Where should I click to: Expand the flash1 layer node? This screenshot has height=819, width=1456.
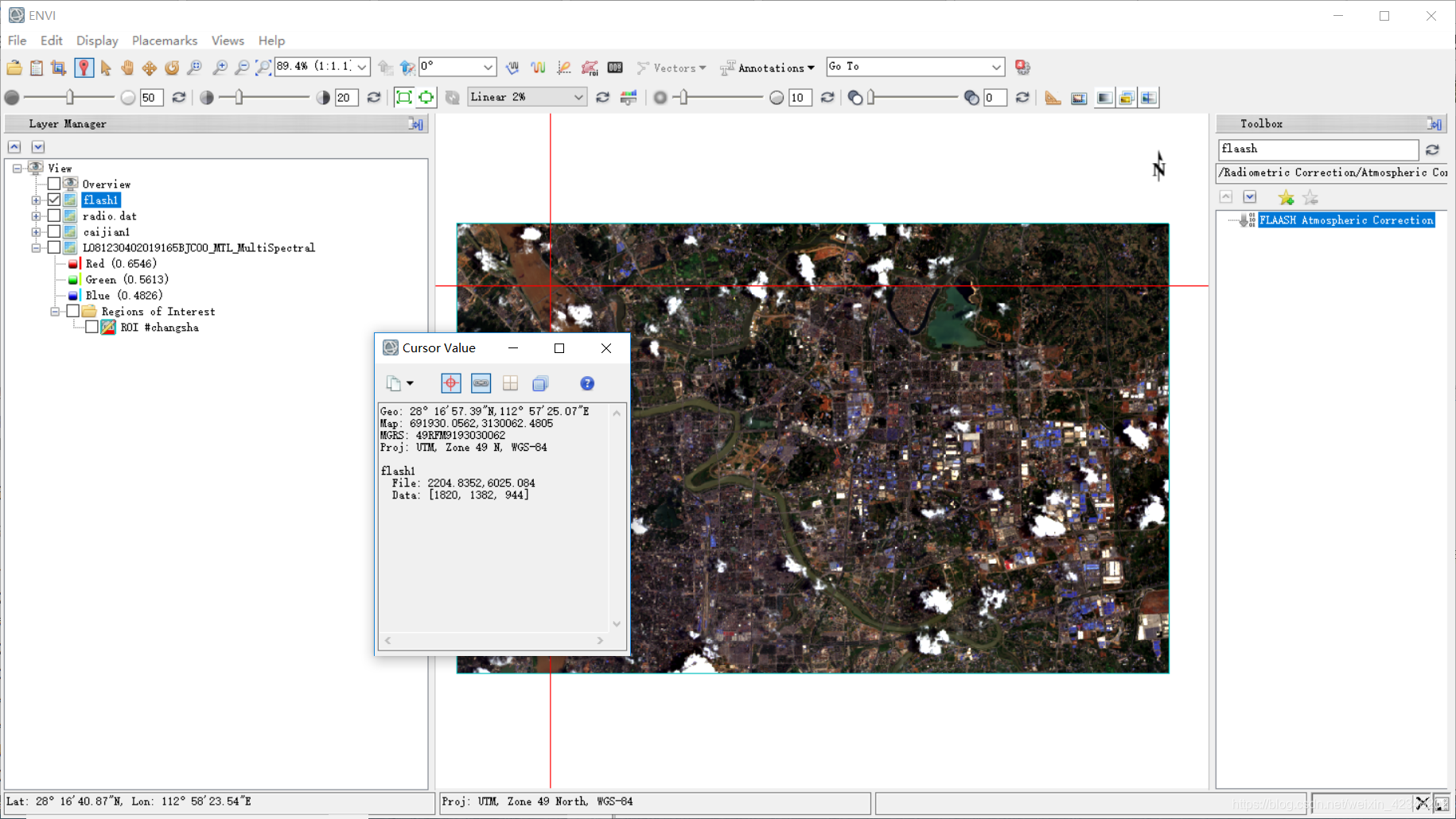pos(36,200)
